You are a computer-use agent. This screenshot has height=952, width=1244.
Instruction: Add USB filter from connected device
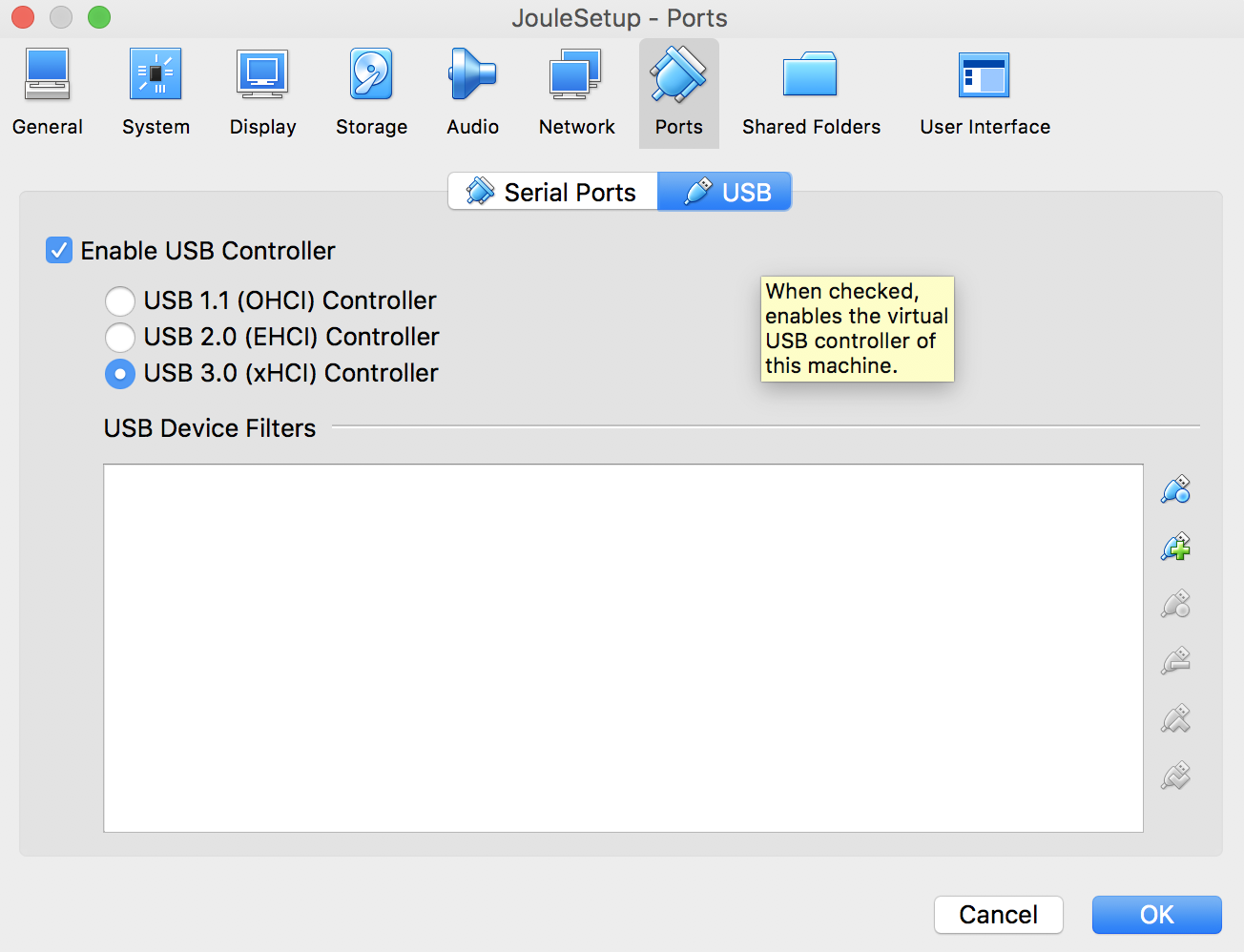coord(1174,546)
